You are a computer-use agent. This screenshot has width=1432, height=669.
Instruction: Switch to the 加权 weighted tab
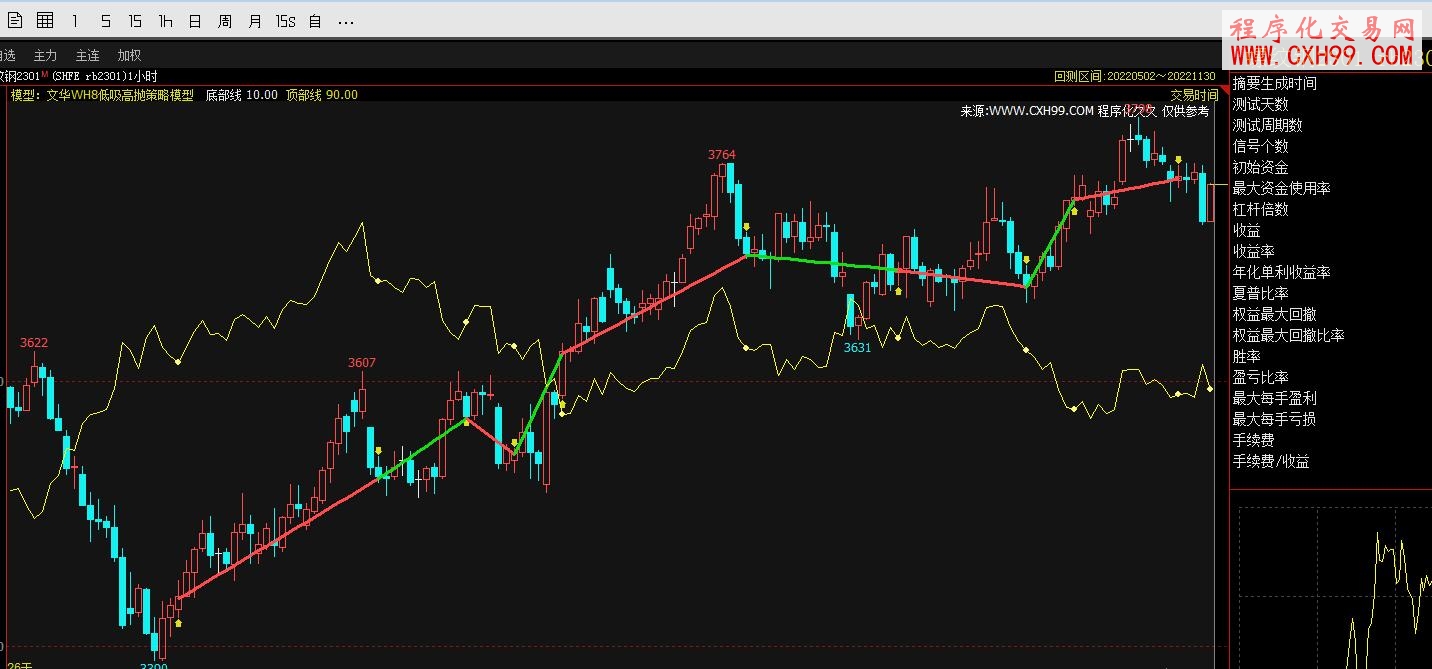coord(130,55)
